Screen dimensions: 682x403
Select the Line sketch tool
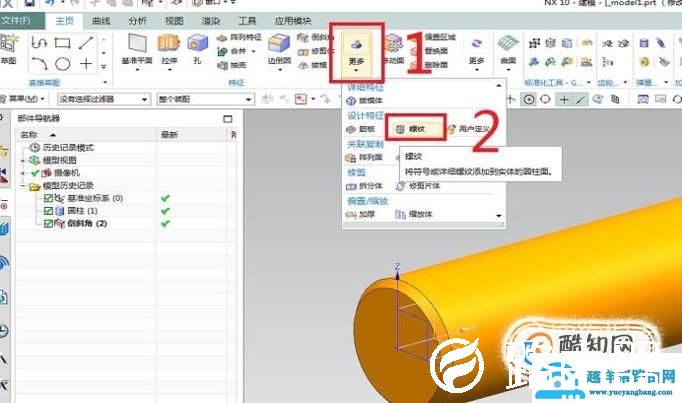coord(86,43)
